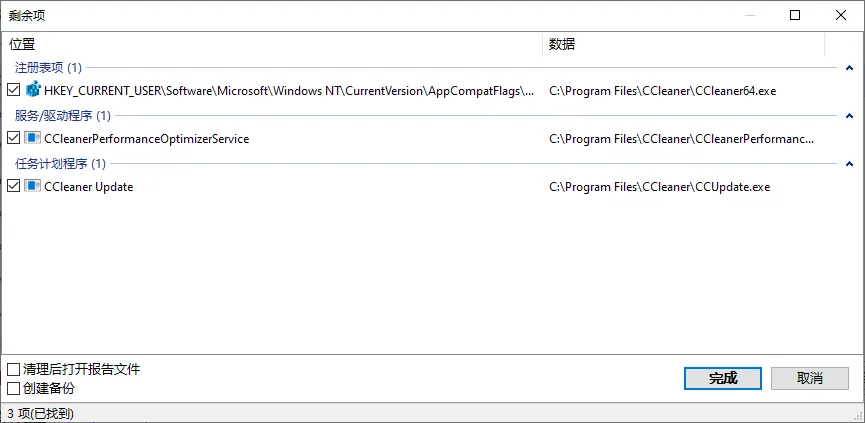The width and height of the screenshot is (865, 423).
Task: Click the registry cube icon beside HKEY_CURRENT_USER entry
Action: pyautogui.click(x=33, y=90)
